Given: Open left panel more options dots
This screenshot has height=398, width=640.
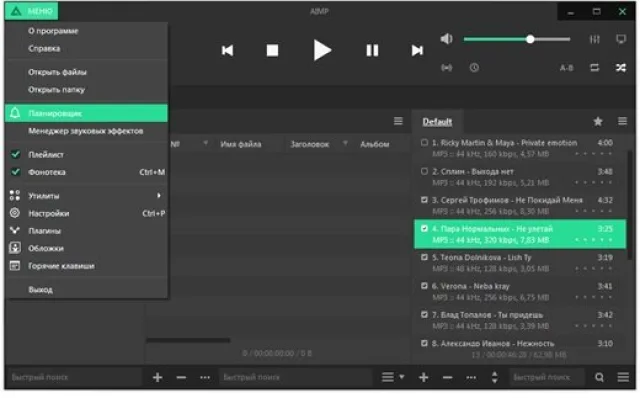Looking at the screenshot, I should click(x=205, y=378).
